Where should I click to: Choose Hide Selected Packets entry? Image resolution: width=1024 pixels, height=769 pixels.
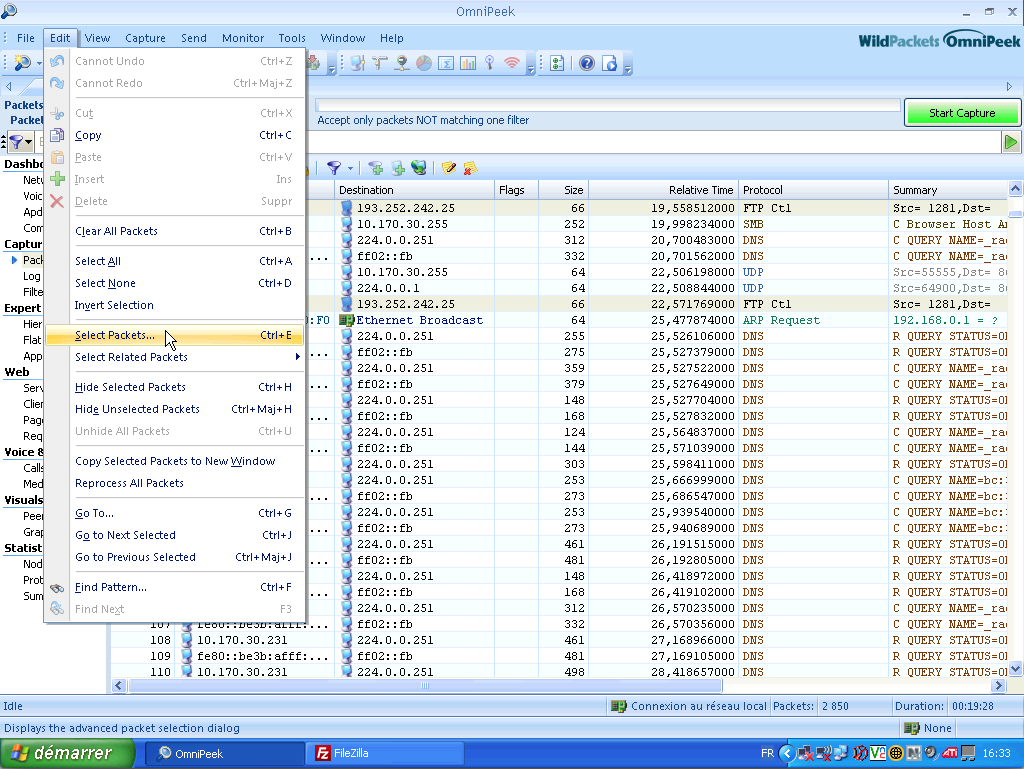point(175,387)
